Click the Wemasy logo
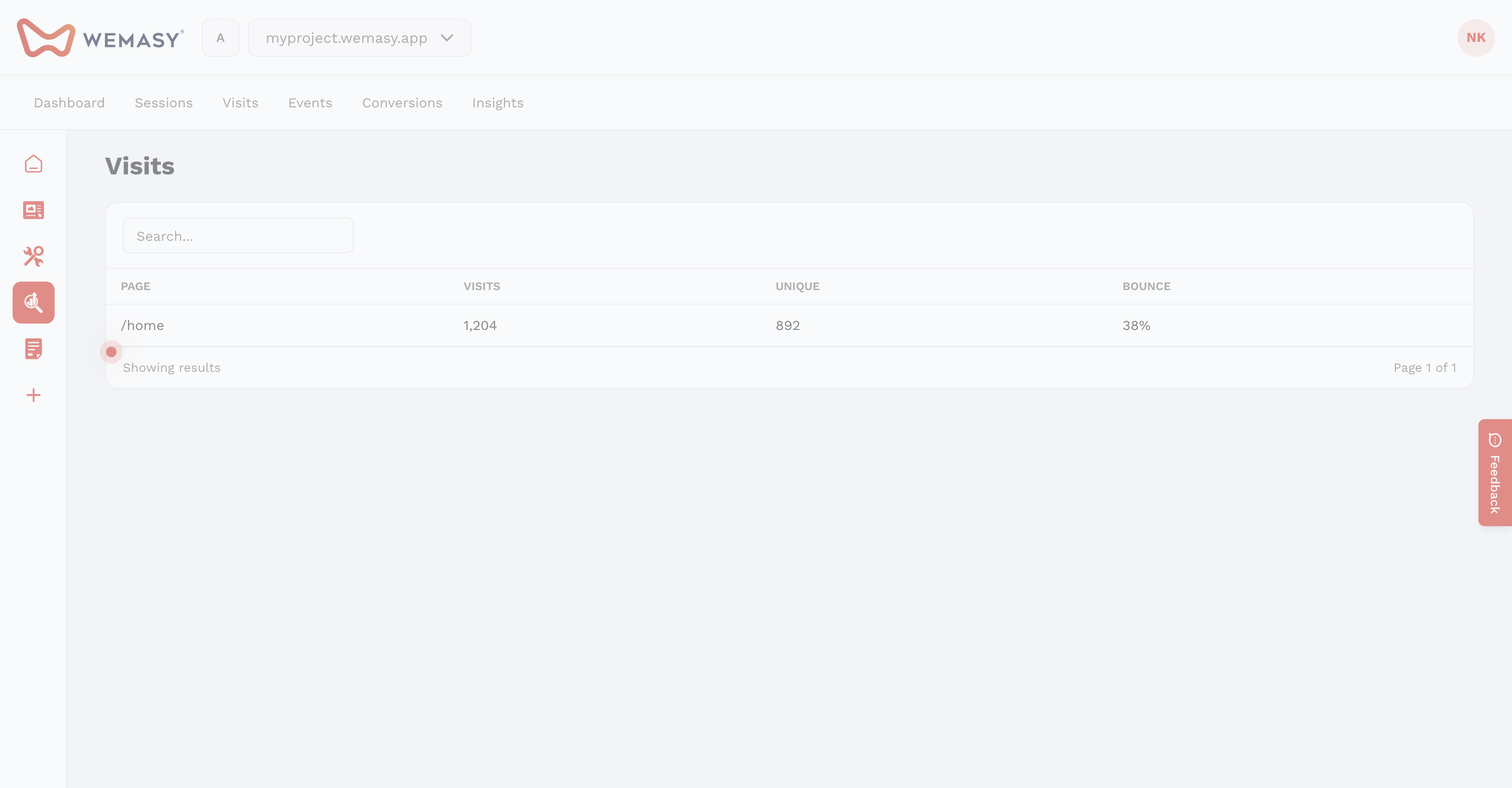1512x788 pixels. tap(100, 37)
